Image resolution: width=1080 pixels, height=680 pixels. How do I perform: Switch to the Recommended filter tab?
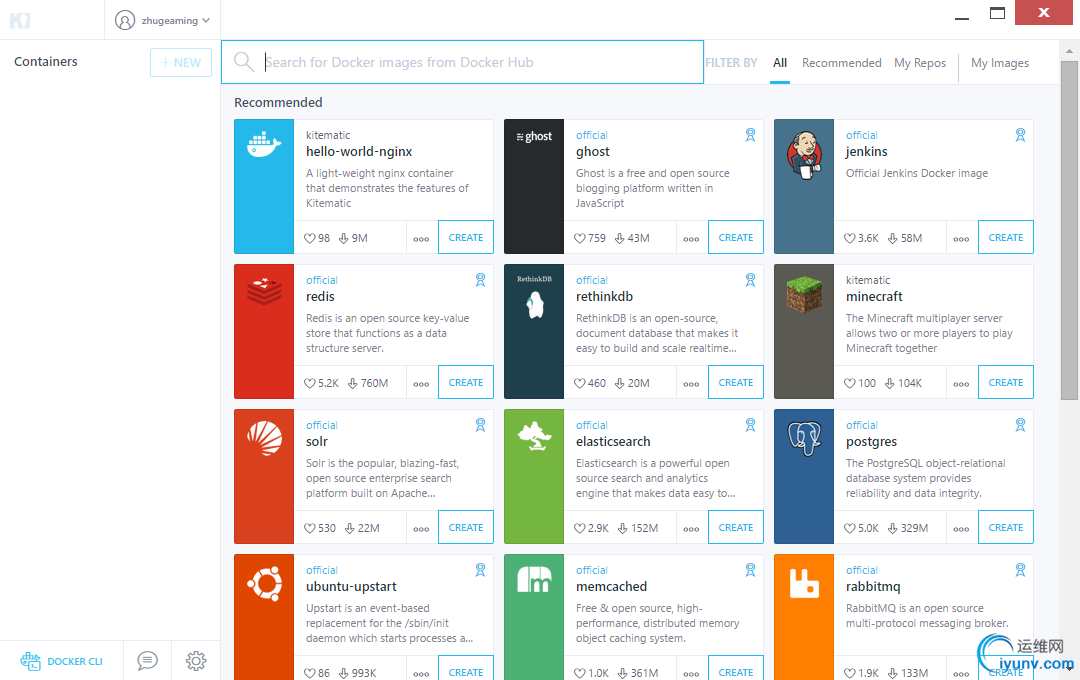point(842,63)
